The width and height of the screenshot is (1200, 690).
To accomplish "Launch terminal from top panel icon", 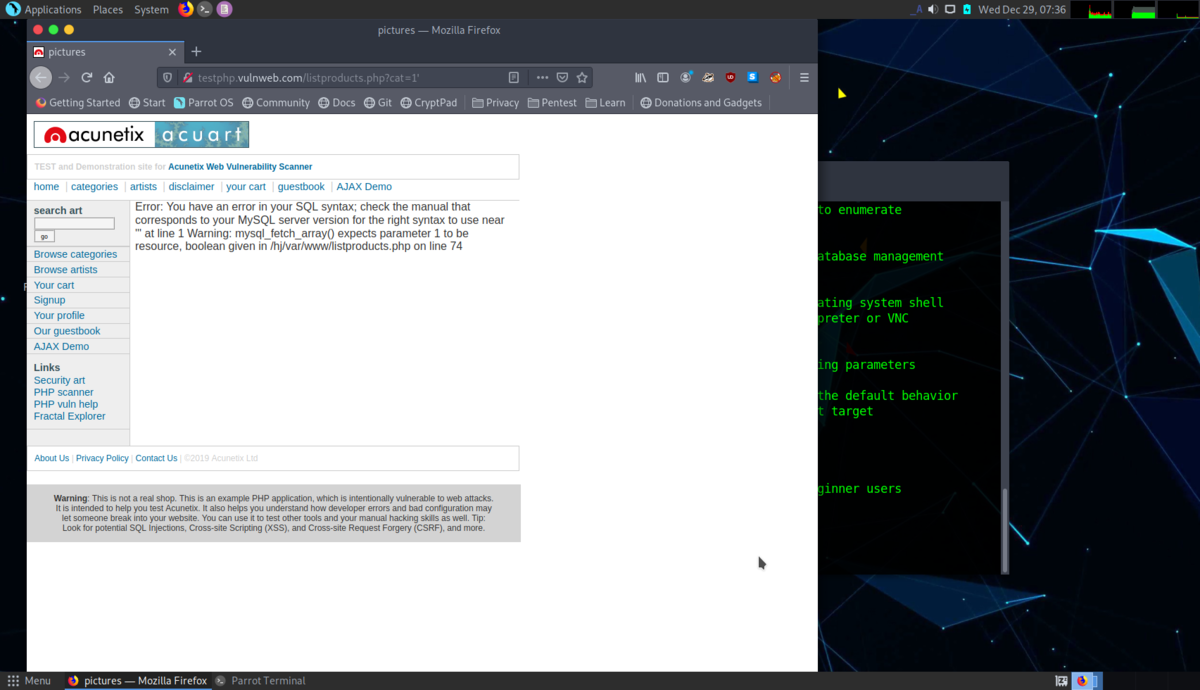I will pyautogui.click(x=205, y=9).
